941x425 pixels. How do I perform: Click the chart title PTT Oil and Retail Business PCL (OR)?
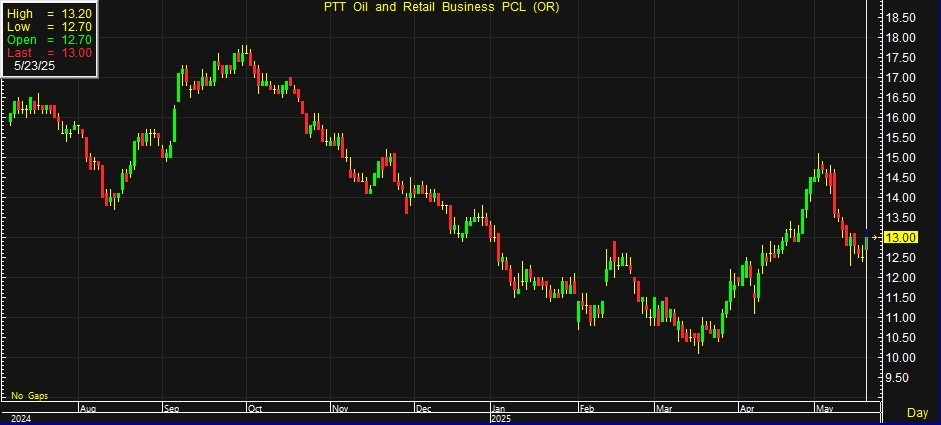(442, 7)
